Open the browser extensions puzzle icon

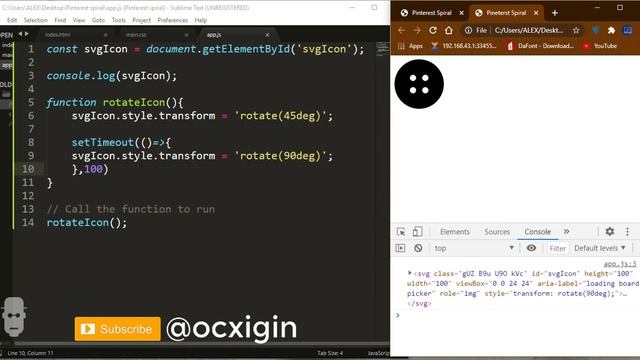pyautogui.click(x=611, y=30)
